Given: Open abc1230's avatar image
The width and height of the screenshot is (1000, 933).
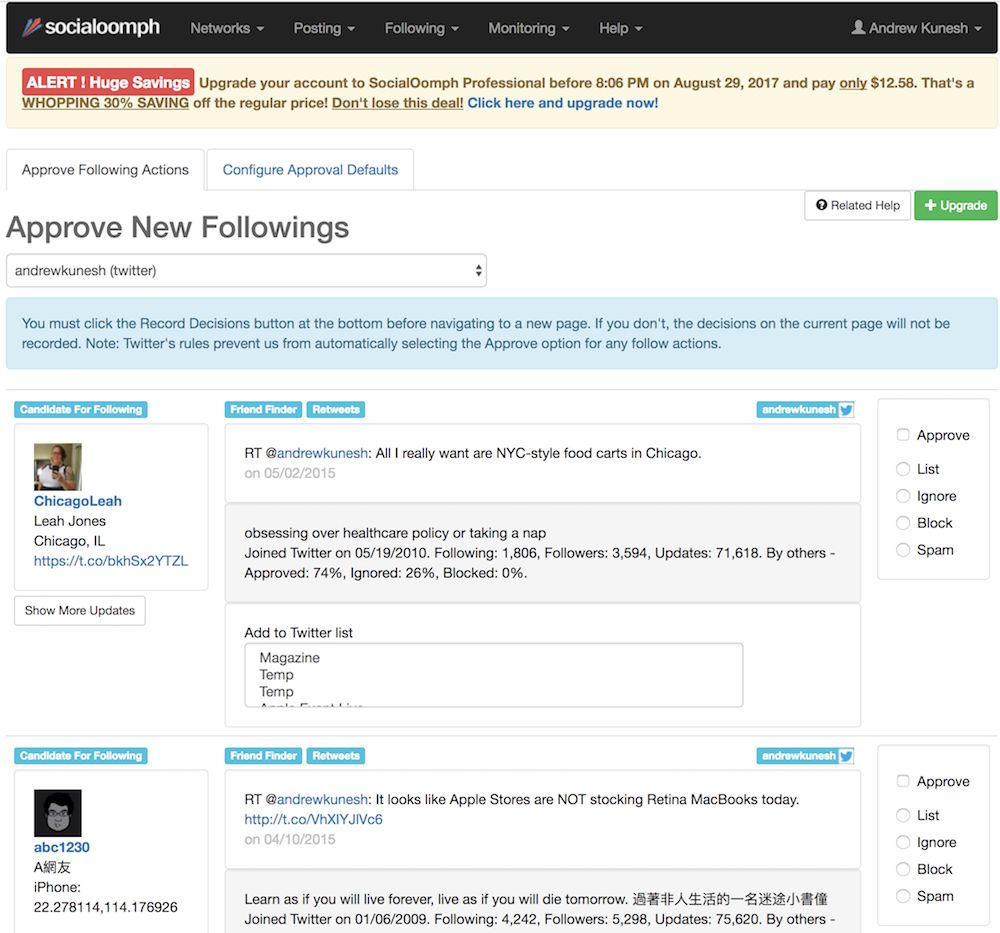Looking at the screenshot, I should coord(57,813).
